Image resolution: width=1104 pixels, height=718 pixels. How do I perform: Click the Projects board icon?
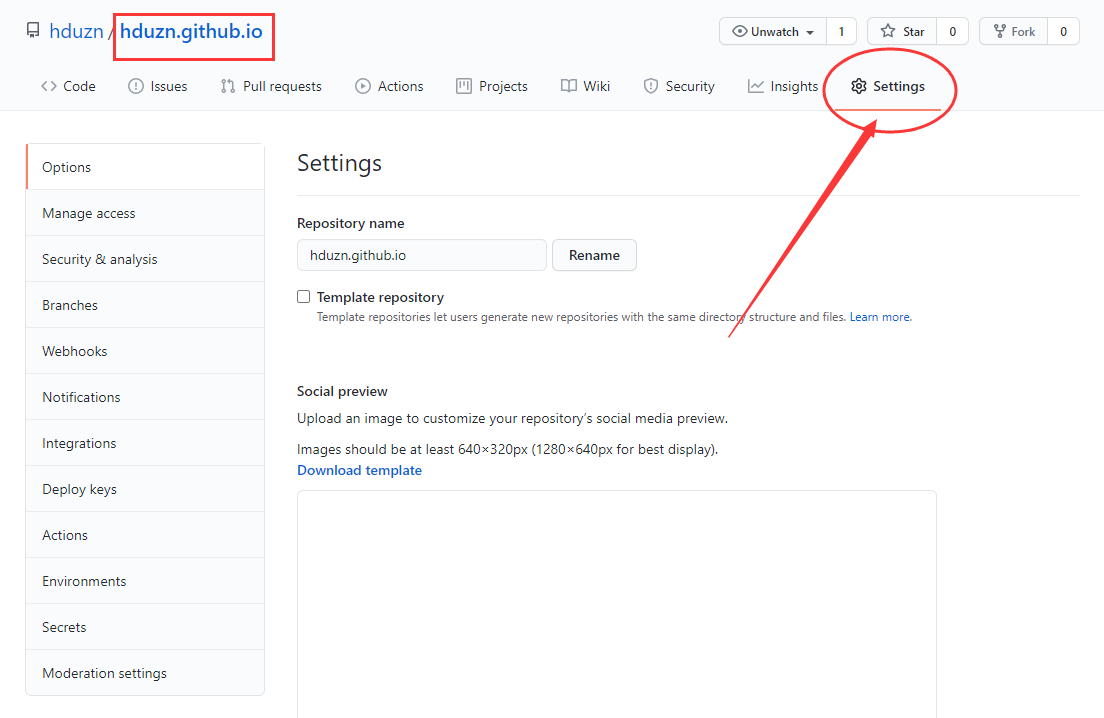pos(464,86)
